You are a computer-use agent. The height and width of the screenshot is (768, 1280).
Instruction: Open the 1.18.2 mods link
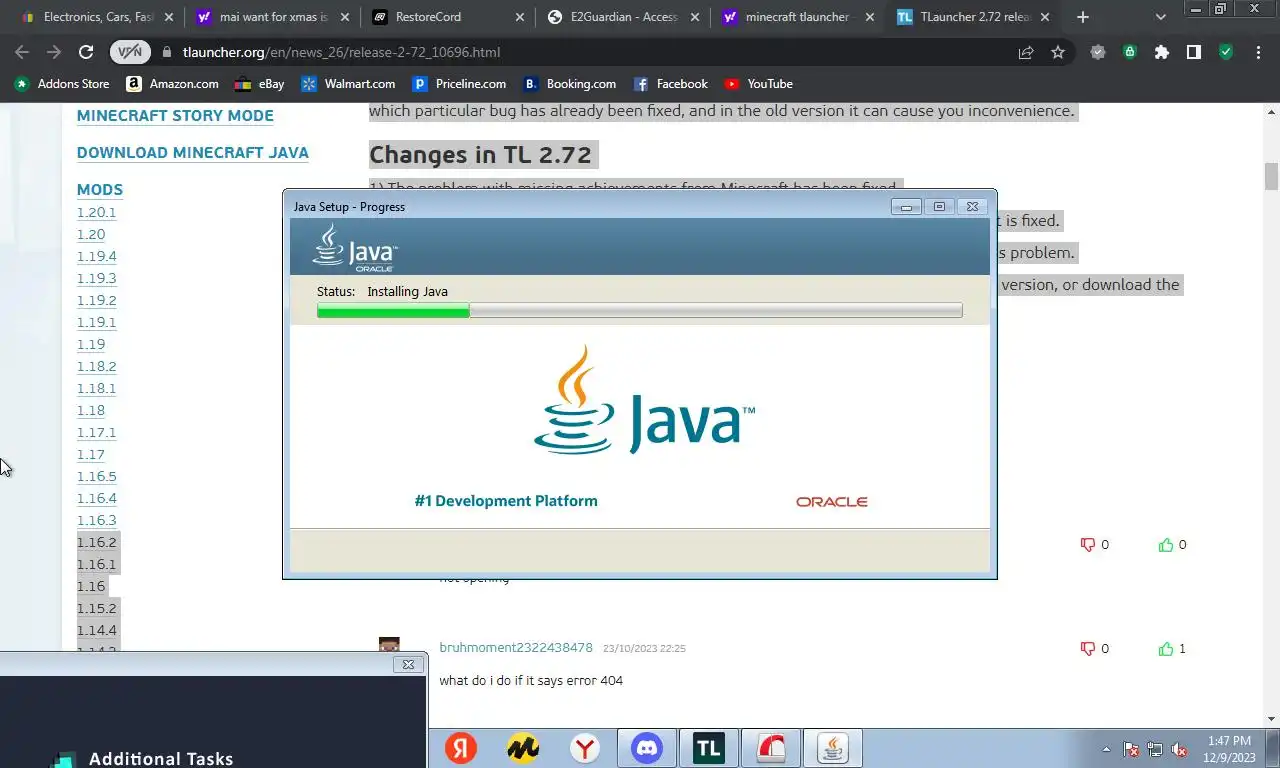tap(97, 366)
